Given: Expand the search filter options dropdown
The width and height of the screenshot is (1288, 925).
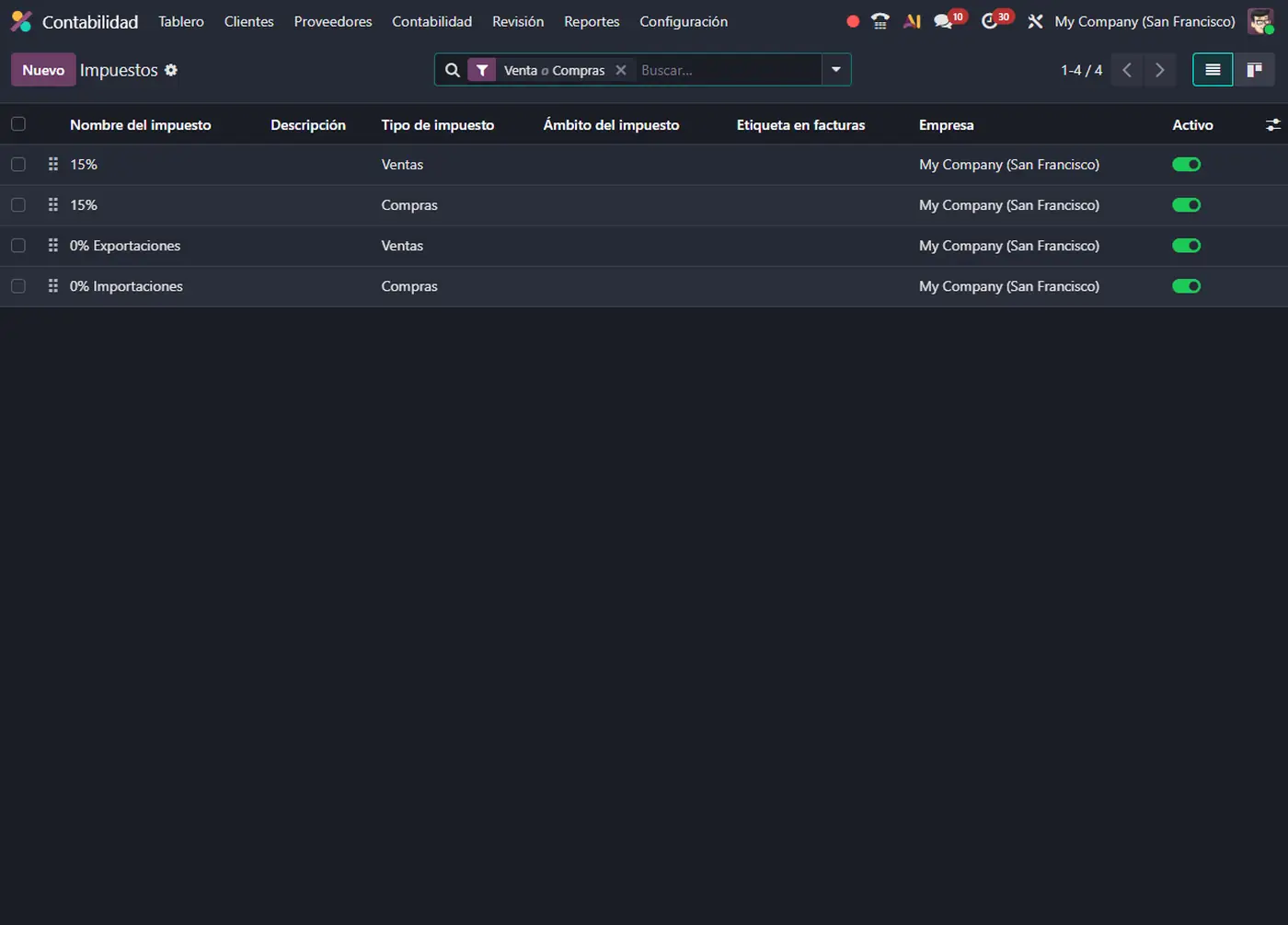Looking at the screenshot, I should (835, 70).
